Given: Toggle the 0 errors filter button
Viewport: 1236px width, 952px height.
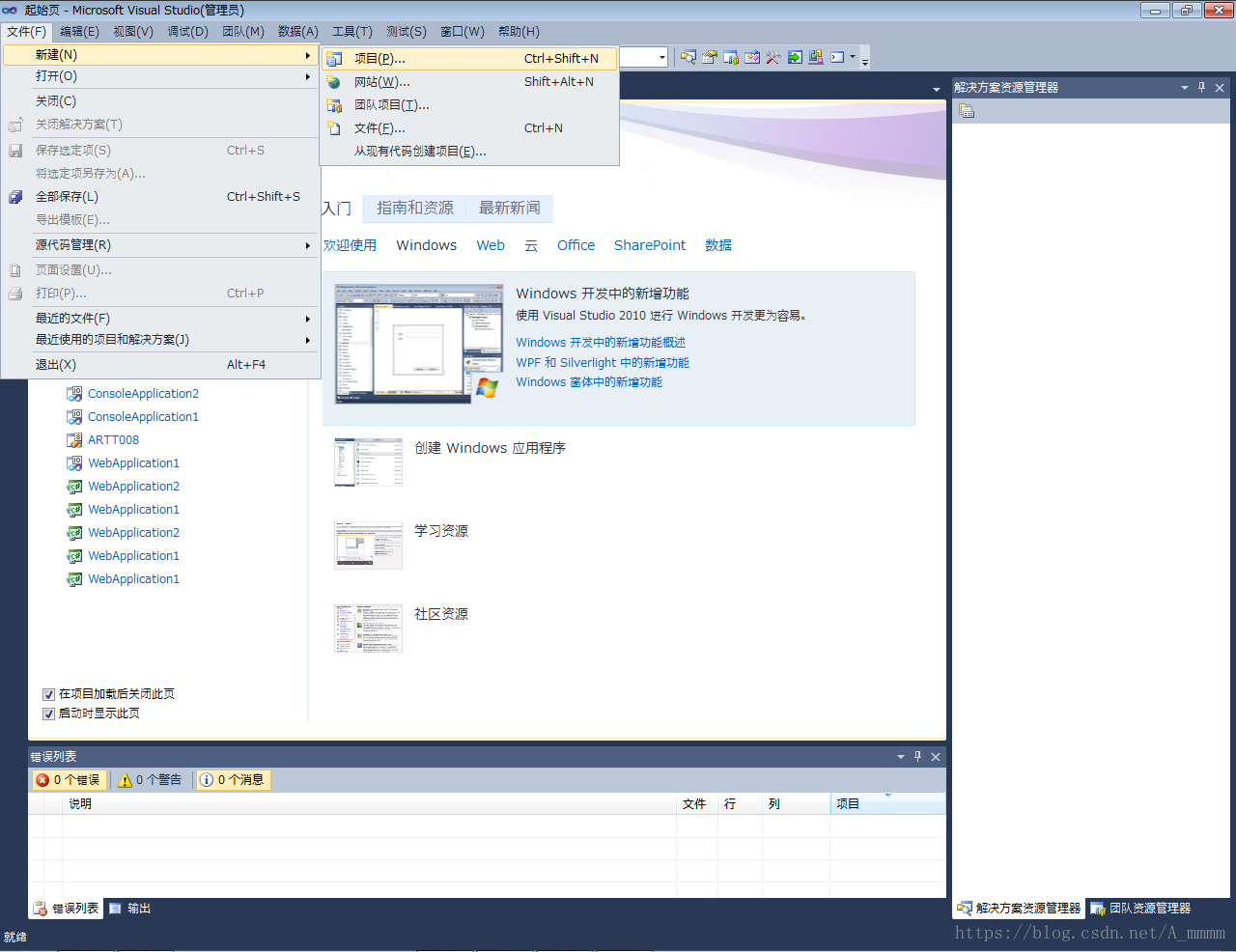Looking at the screenshot, I should 69,780.
